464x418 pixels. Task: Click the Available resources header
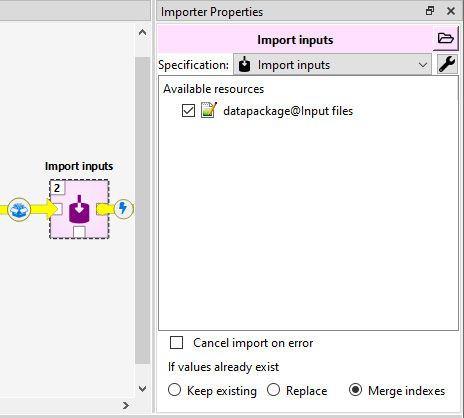click(x=213, y=89)
